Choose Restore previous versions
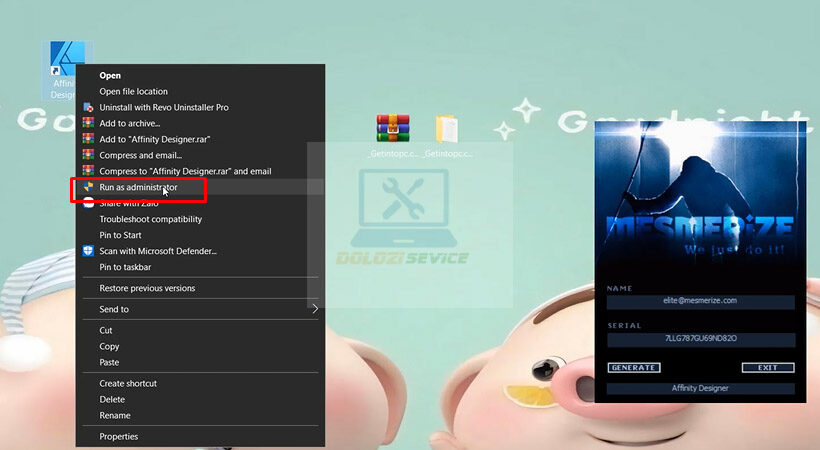The height and width of the screenshot is (450, 820). pyautogui.click(x=147, y=288)
